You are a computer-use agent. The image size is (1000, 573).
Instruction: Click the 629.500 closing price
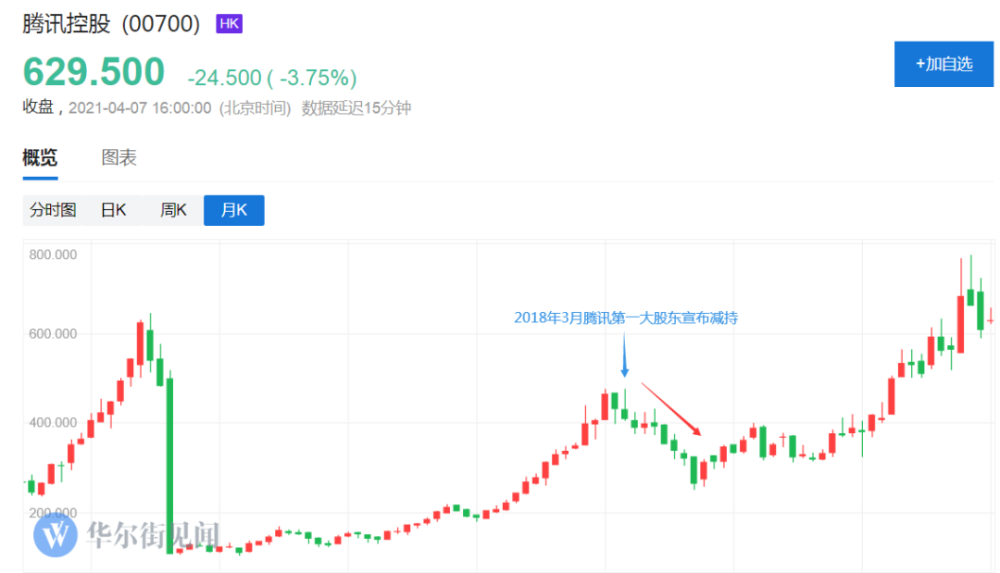94,71
